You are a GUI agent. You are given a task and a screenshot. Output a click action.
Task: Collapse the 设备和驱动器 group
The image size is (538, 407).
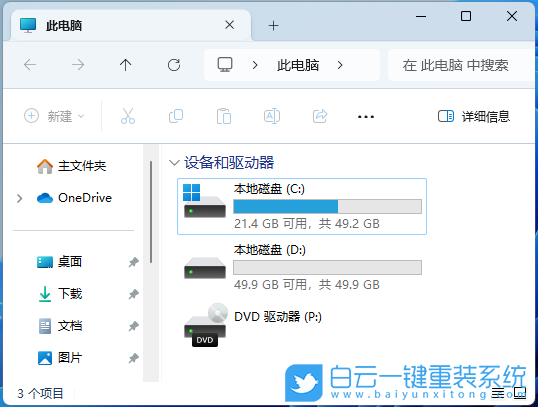(x=174, y=163)
